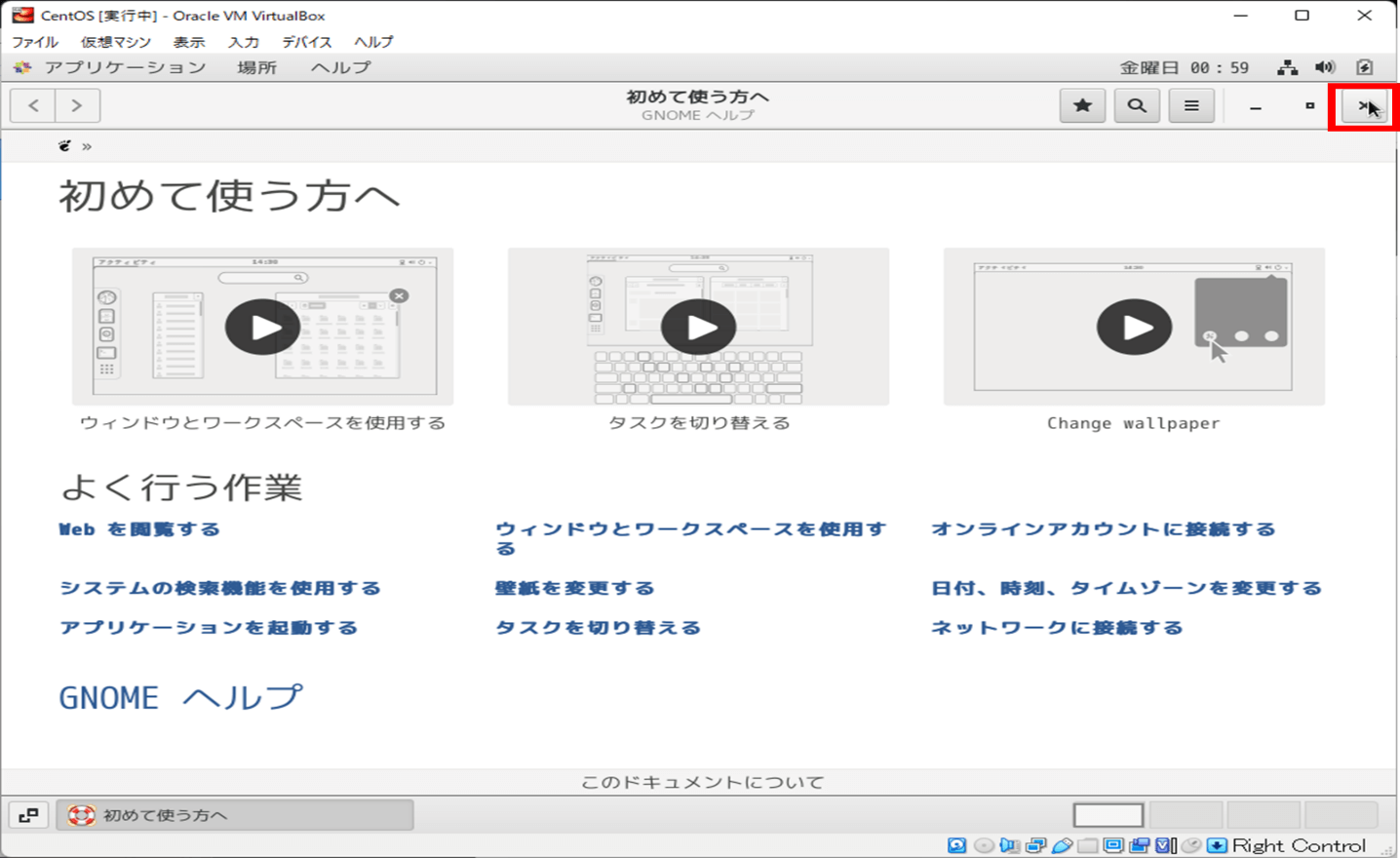
Task: Minimize the GNOME Help window
Action: point(1256,105)
